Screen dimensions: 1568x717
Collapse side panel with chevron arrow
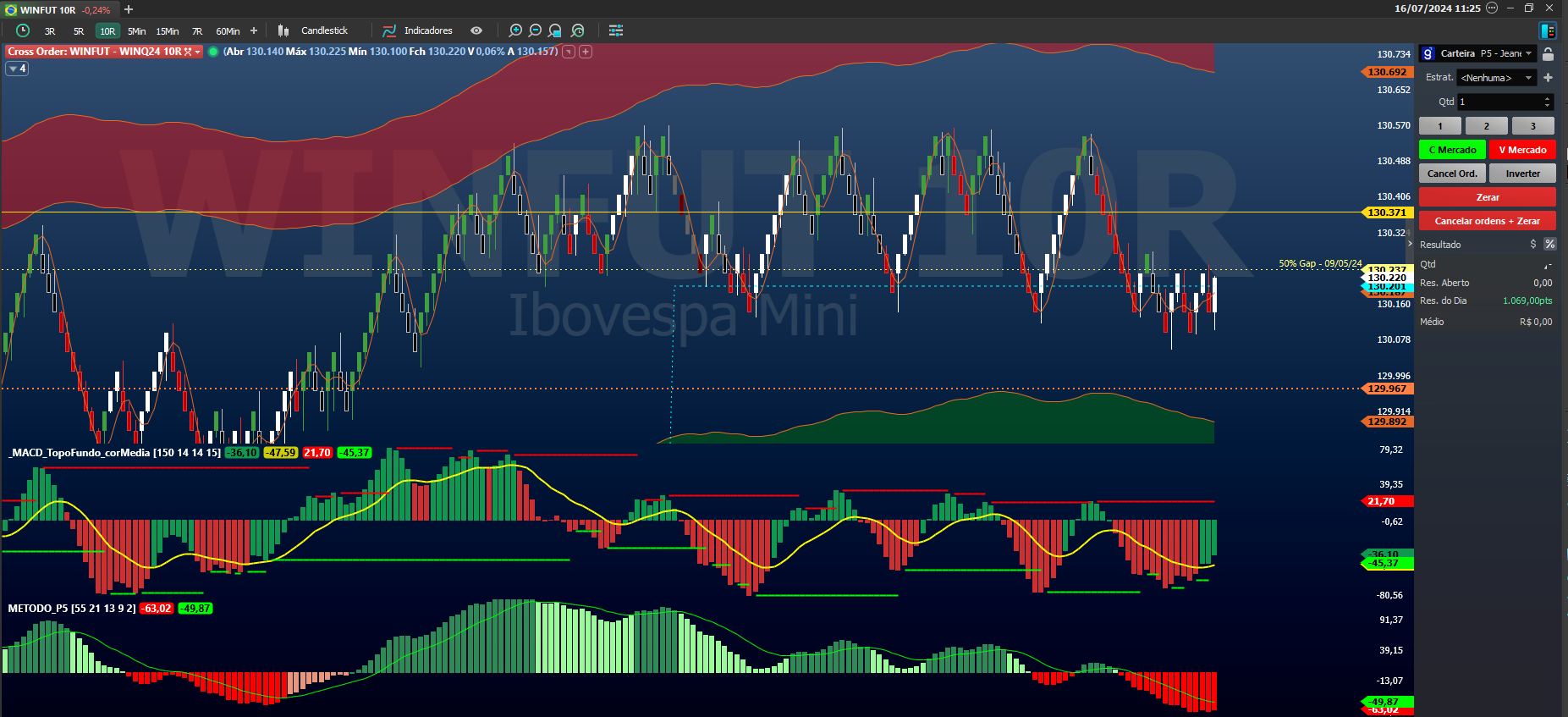tap(1410, 244)
